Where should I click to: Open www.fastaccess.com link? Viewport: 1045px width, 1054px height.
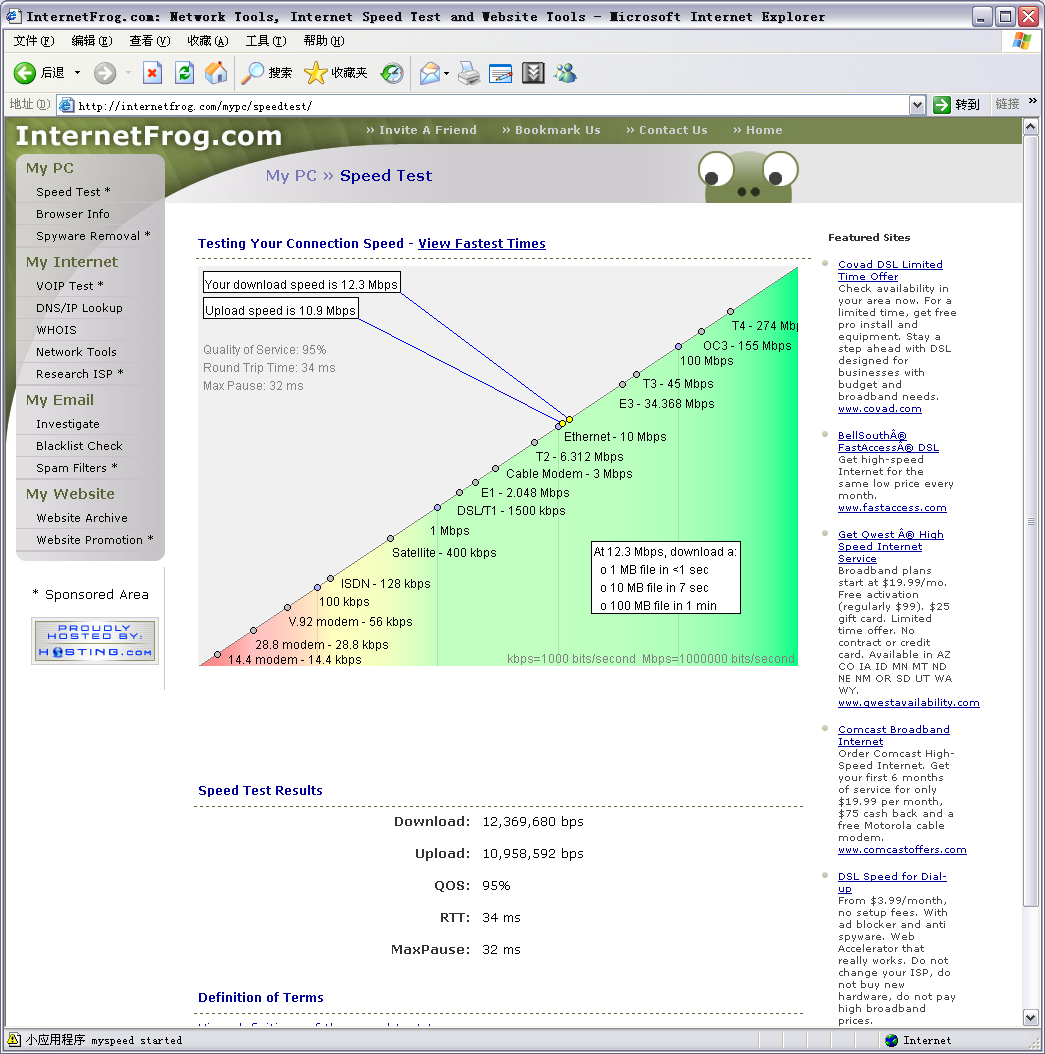coord(892,508)
